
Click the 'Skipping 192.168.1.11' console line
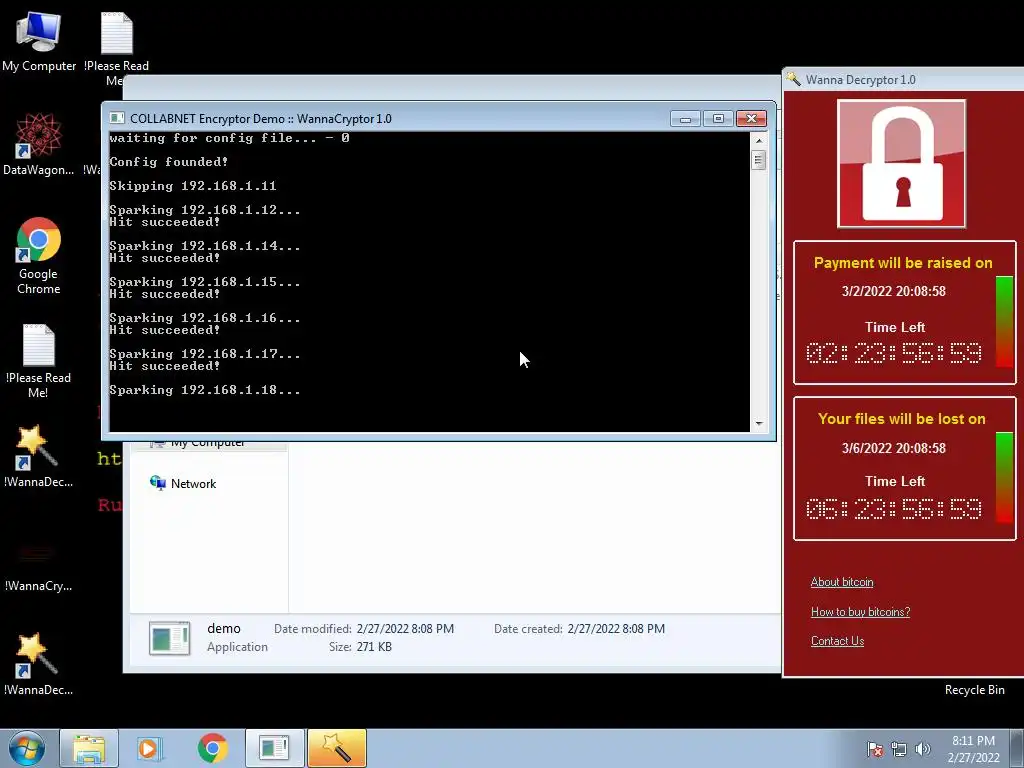click(193, 186)
